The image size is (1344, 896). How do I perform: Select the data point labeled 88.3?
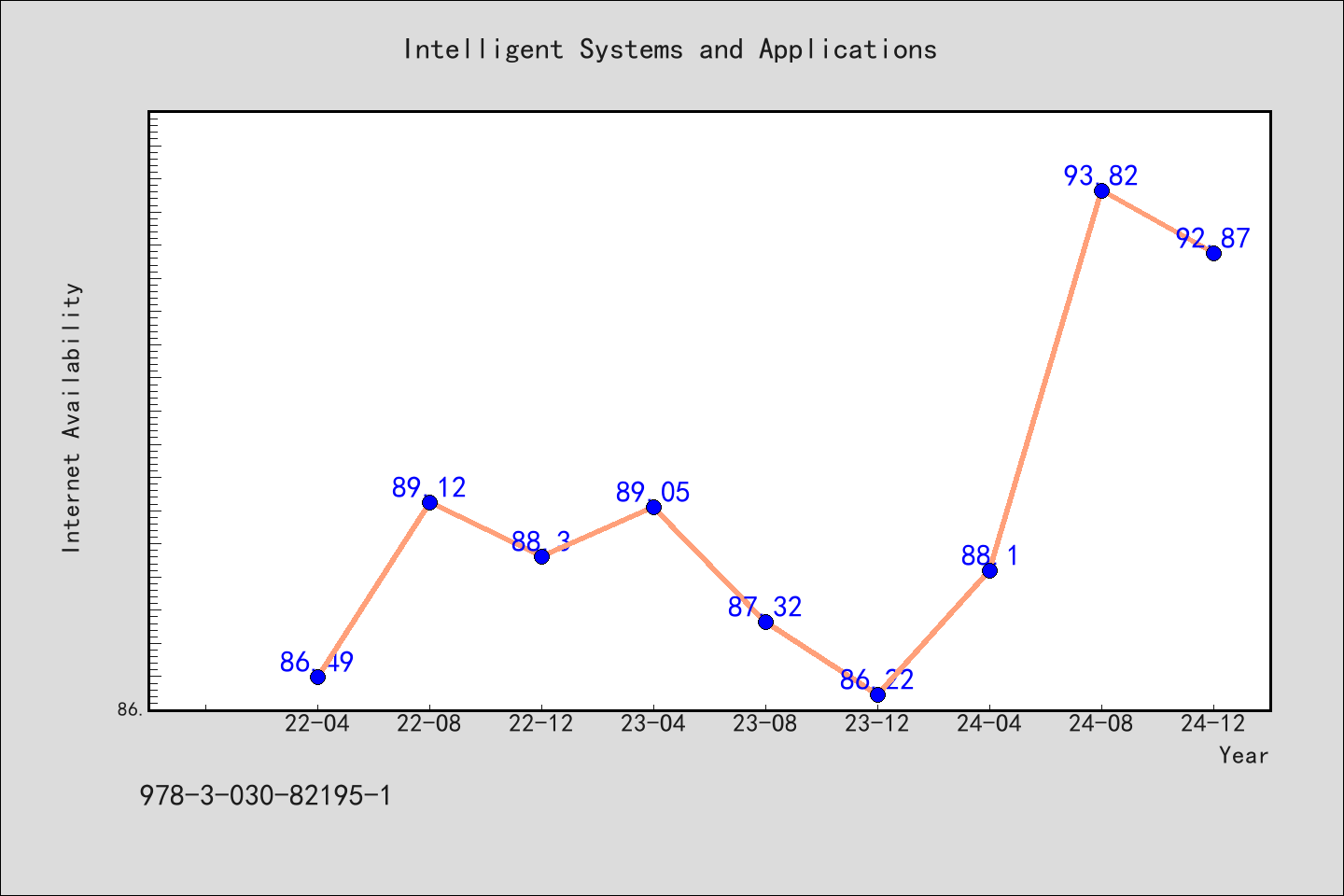click(x=541, y=556)
